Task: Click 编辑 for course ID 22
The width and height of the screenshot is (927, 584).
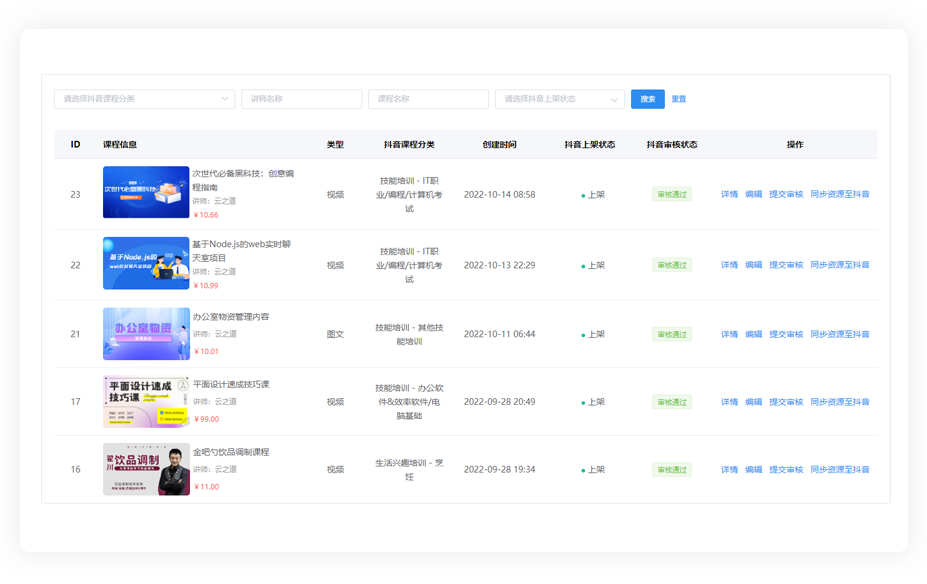Action: click(753, 265)
